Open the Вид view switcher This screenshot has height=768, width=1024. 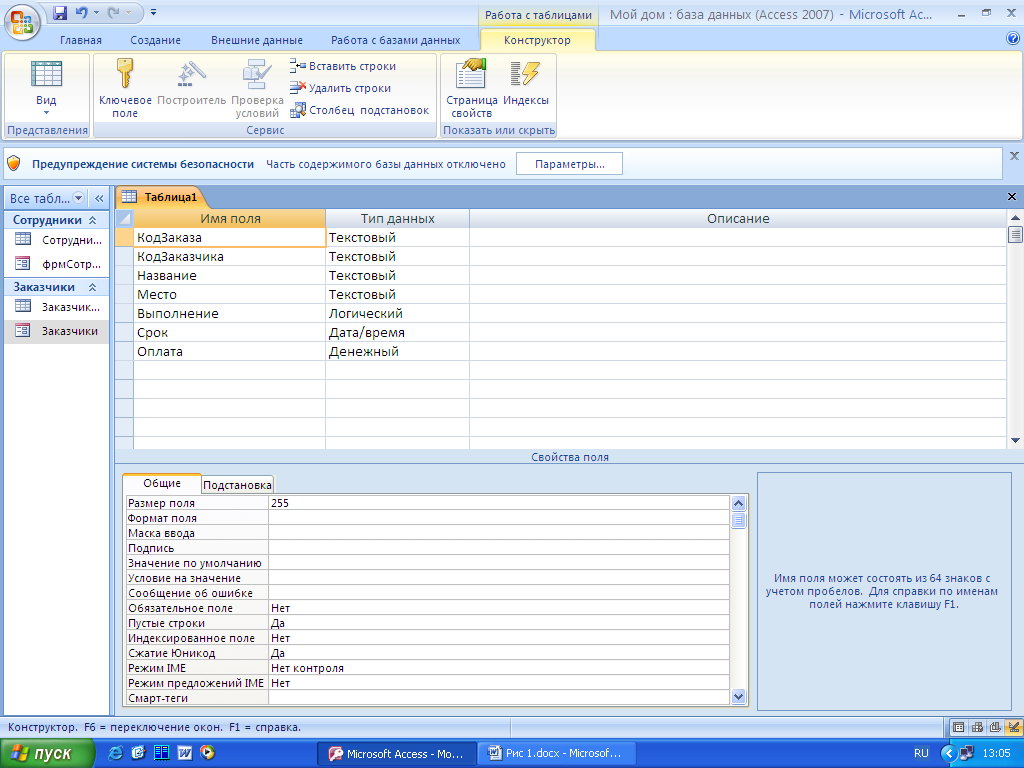click(46, 88)
